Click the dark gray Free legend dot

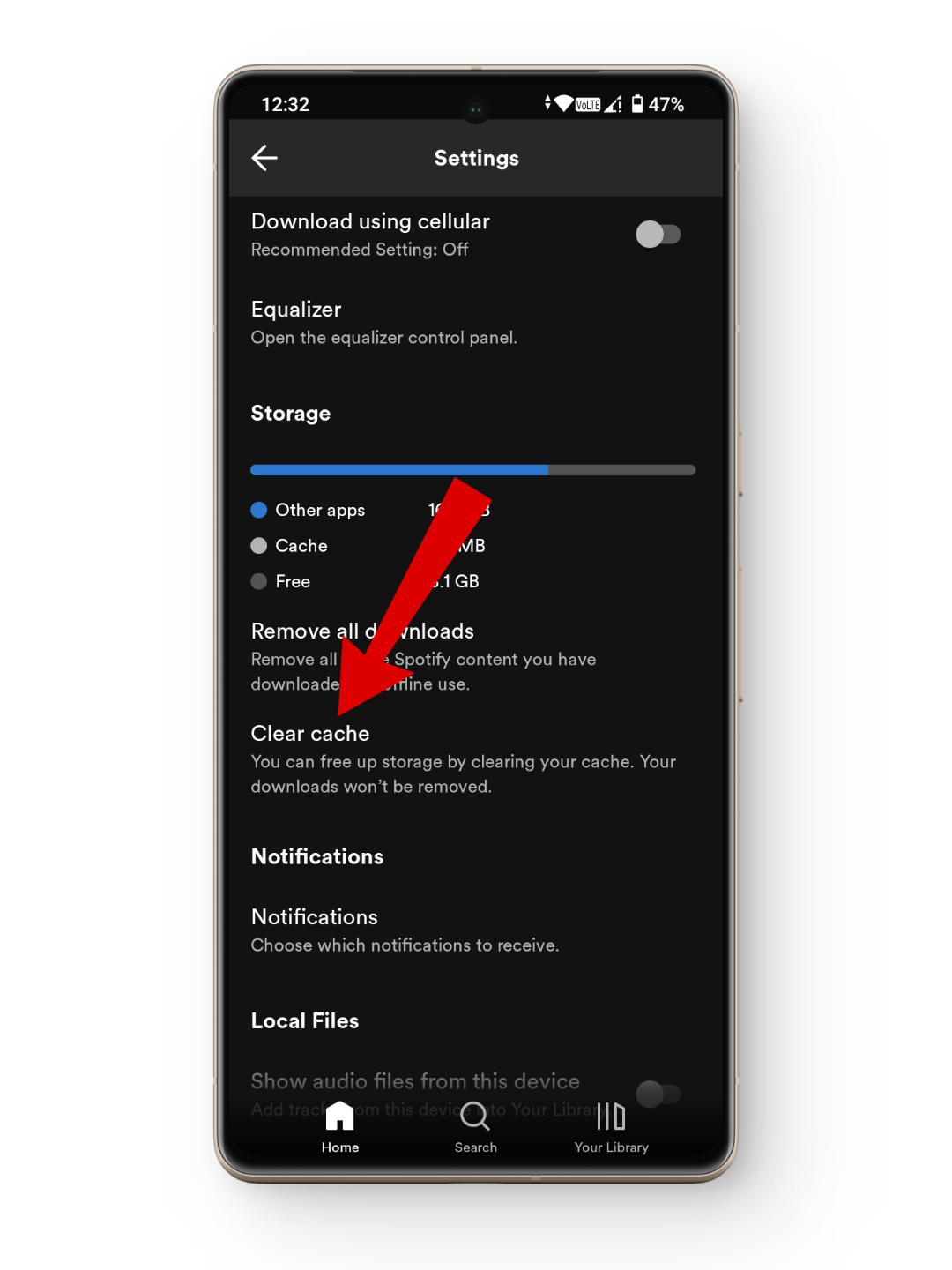pos(258,581)
